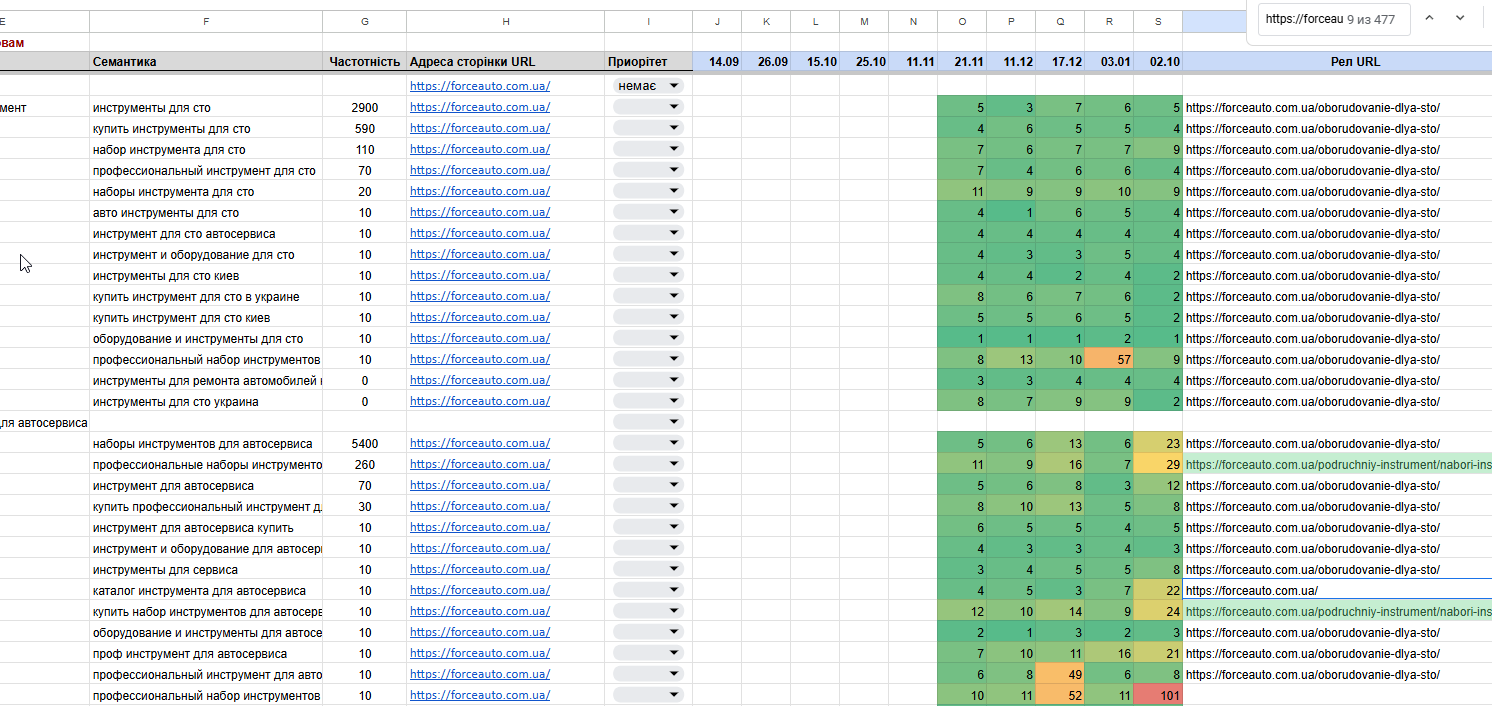1492x706 pixels.
Task: Open priority dropdown for 'инструменты для сервиса' row
Action: click(647, 569)
